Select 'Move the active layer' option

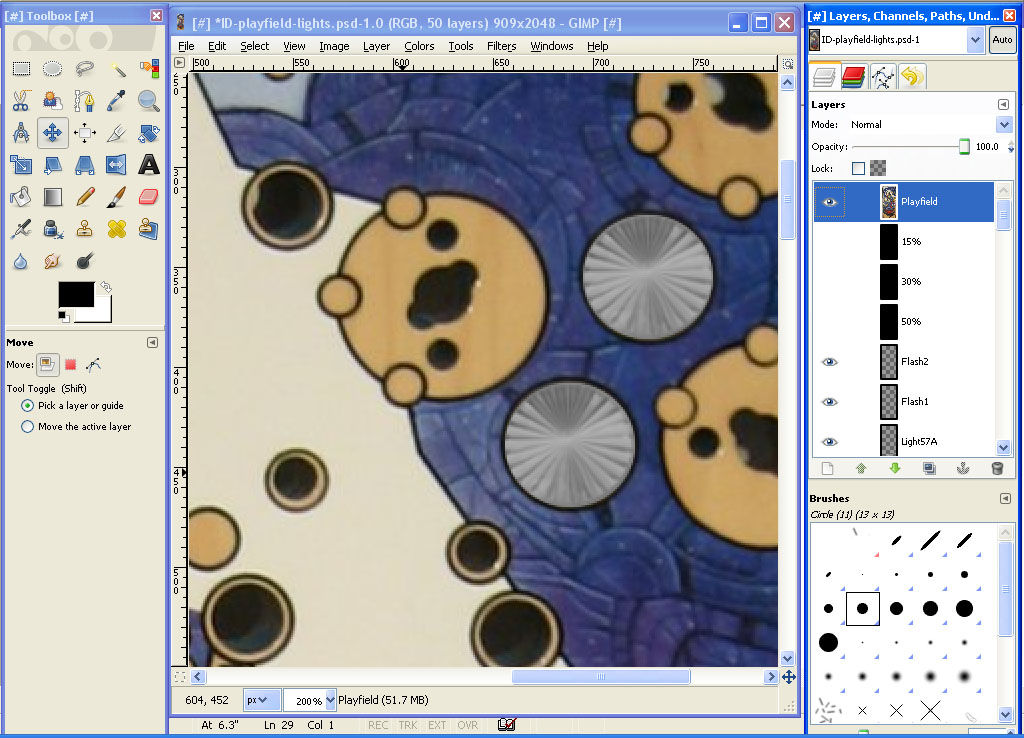click(28, 427)
